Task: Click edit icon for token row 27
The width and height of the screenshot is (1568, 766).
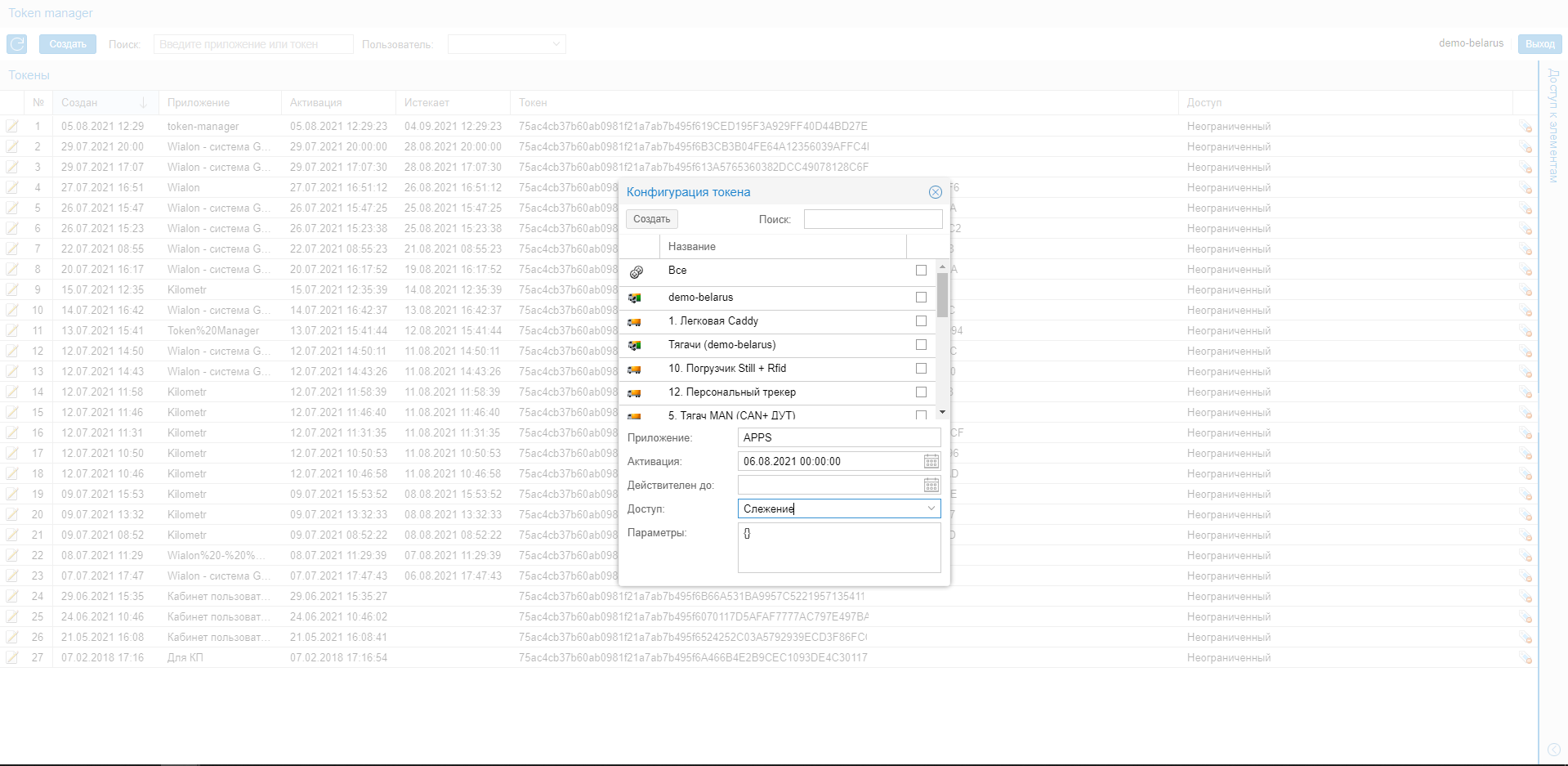Action: [12, 657]
